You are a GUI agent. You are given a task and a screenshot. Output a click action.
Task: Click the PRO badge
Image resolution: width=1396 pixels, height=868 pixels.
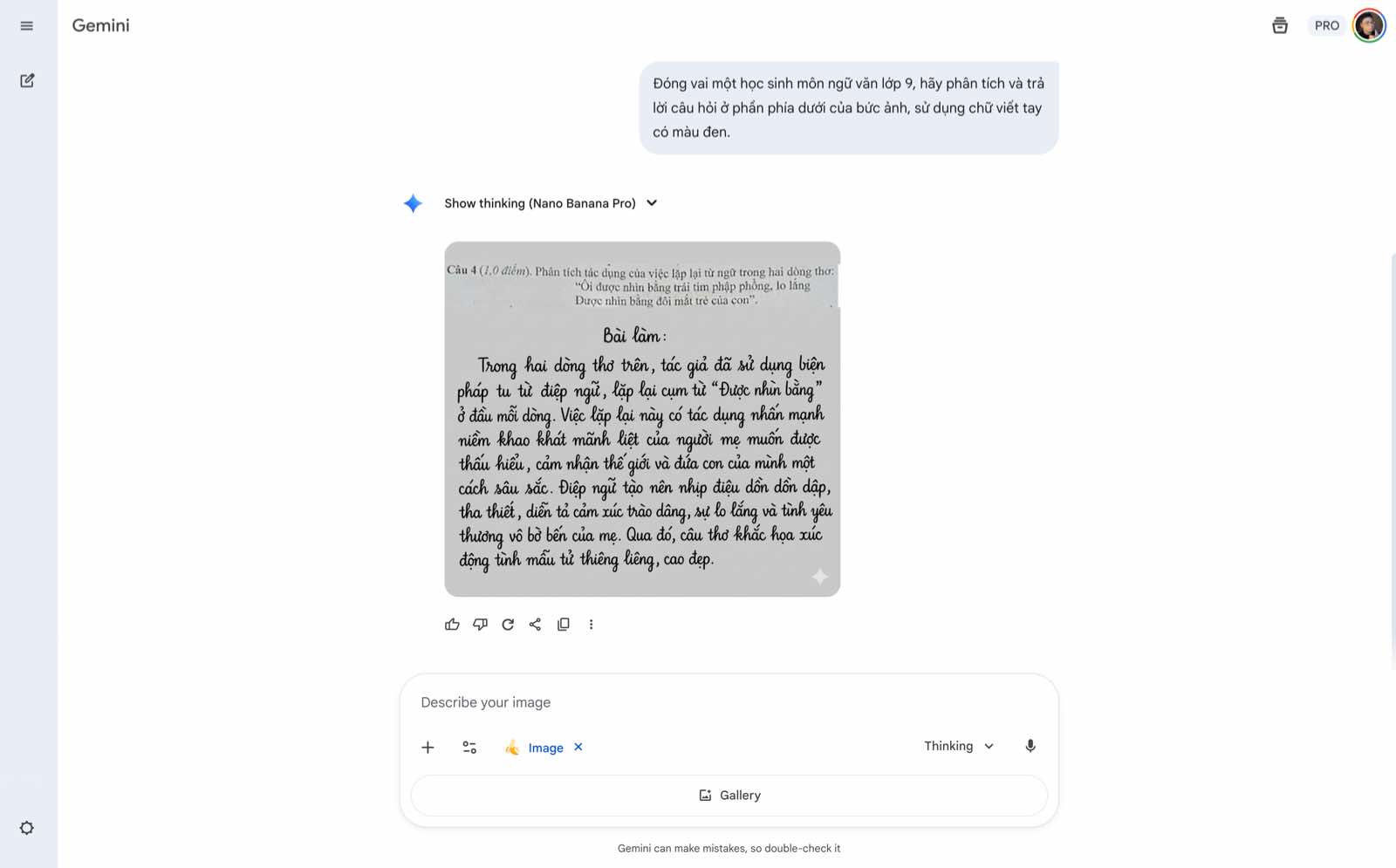coord(1327,25)
